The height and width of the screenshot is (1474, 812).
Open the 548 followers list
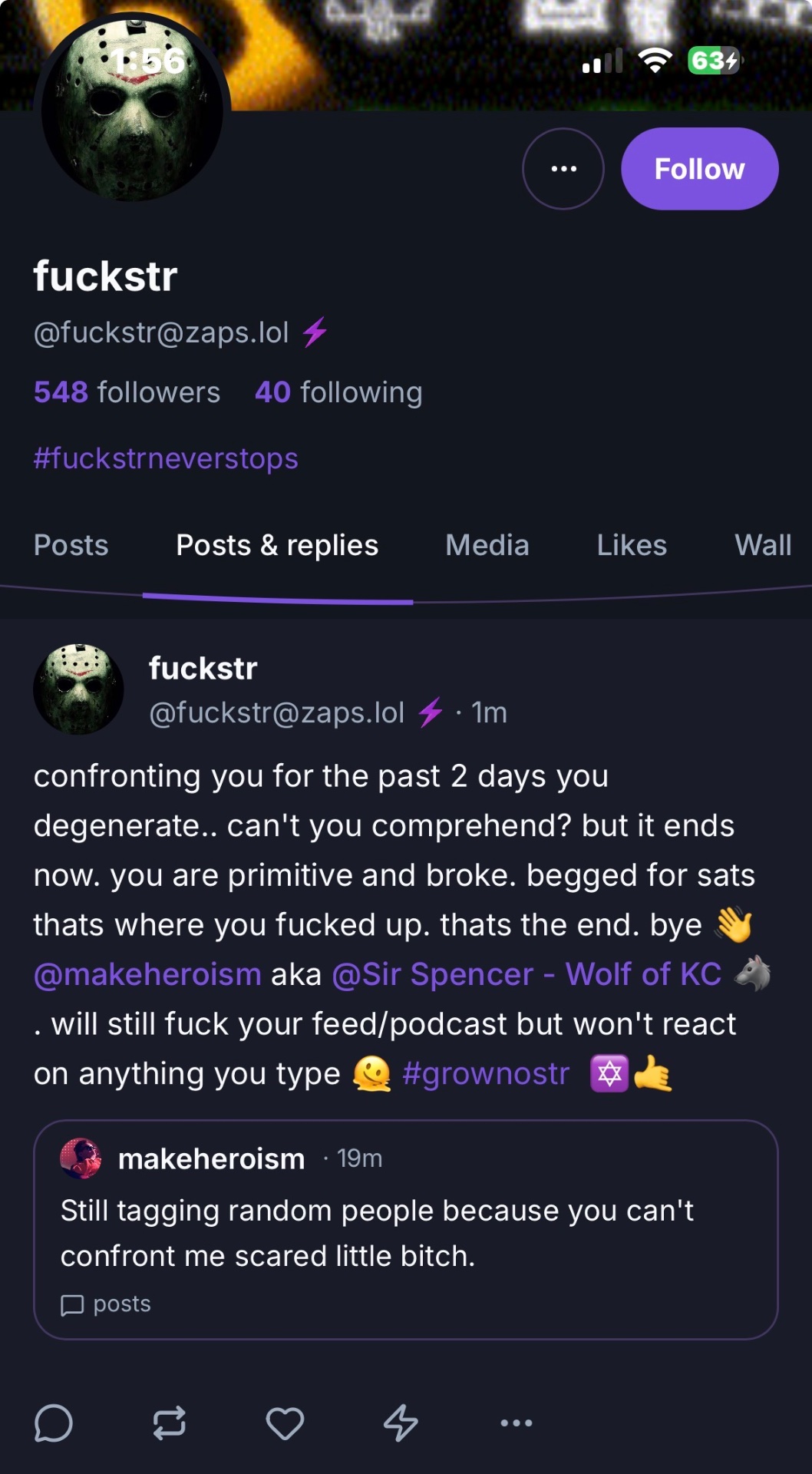coord(127,392)
